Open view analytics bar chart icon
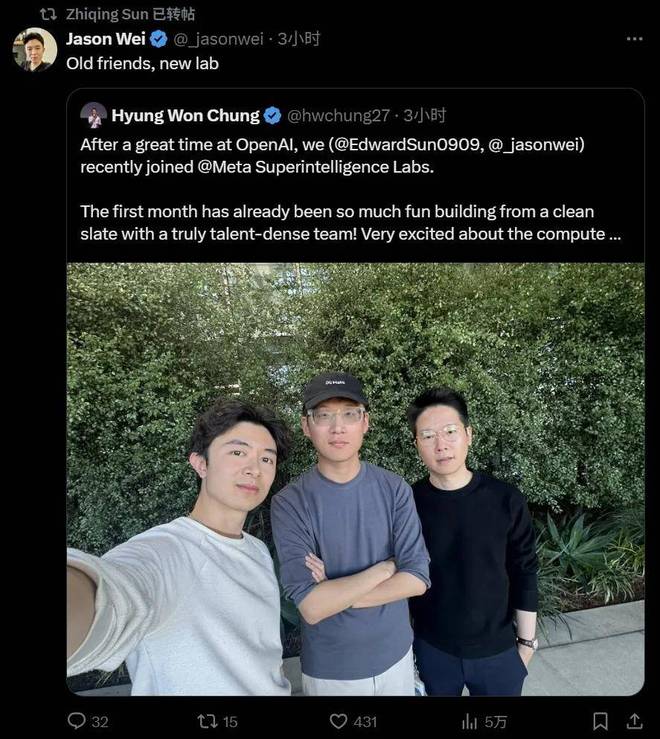The image size is (660, 739). click(x=469, y=720)
